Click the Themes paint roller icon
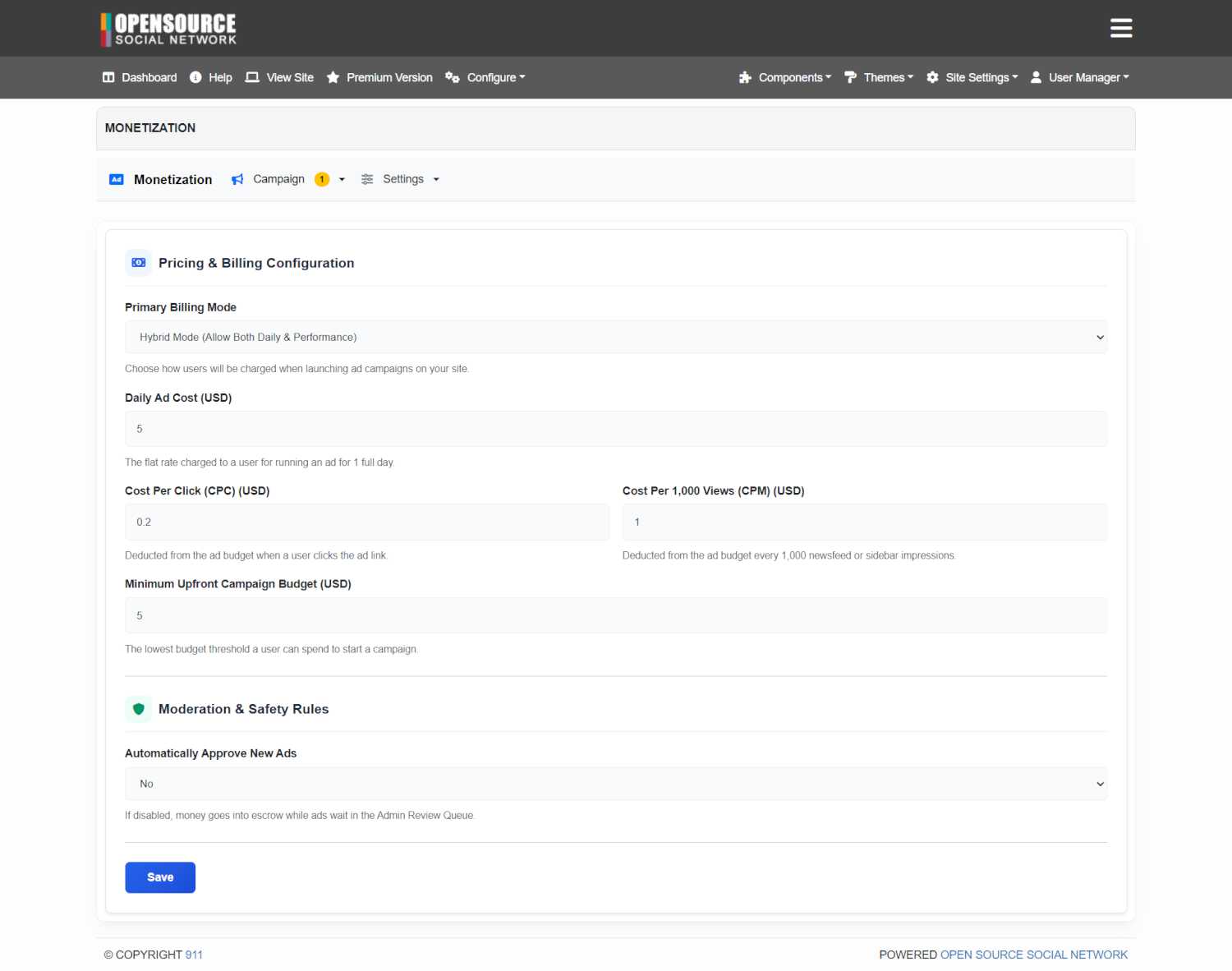The image size is (1232, 971). click(x=850, y=77)
